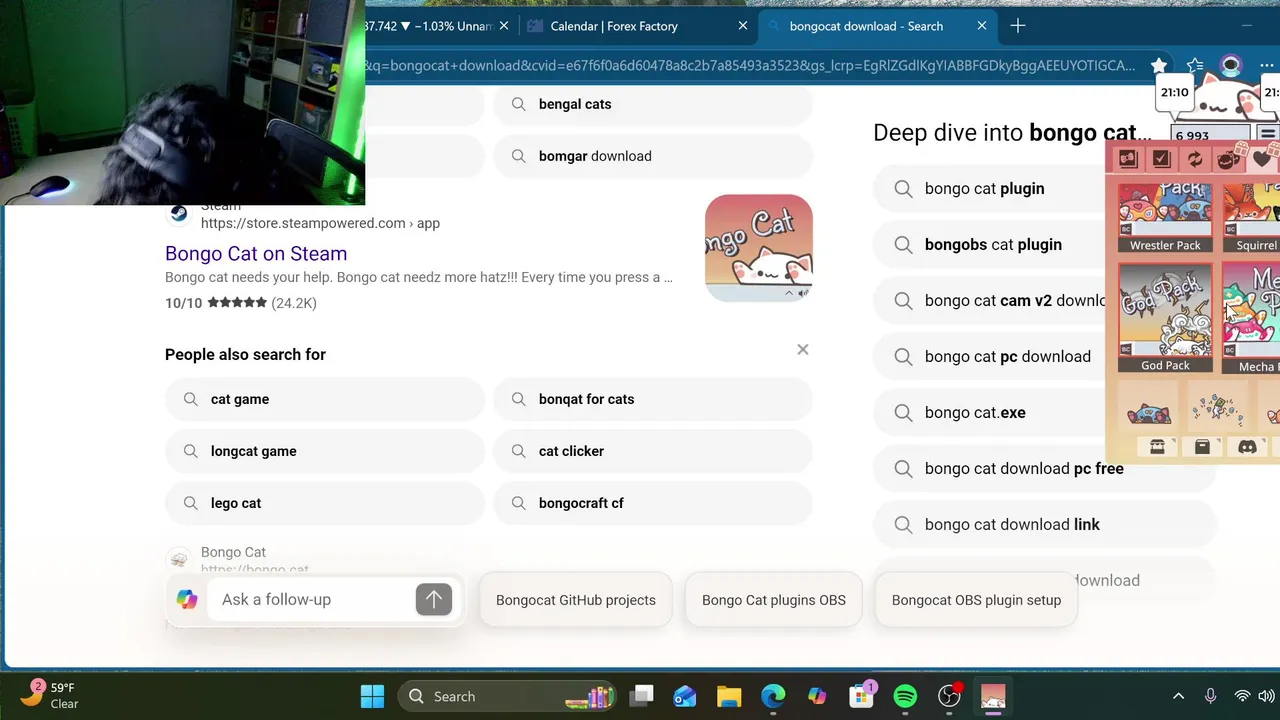Image resolution: width=1280 pixels, height=720 pixels.
Task: Search for longcat game suggestion
Action: pos(325,451)
